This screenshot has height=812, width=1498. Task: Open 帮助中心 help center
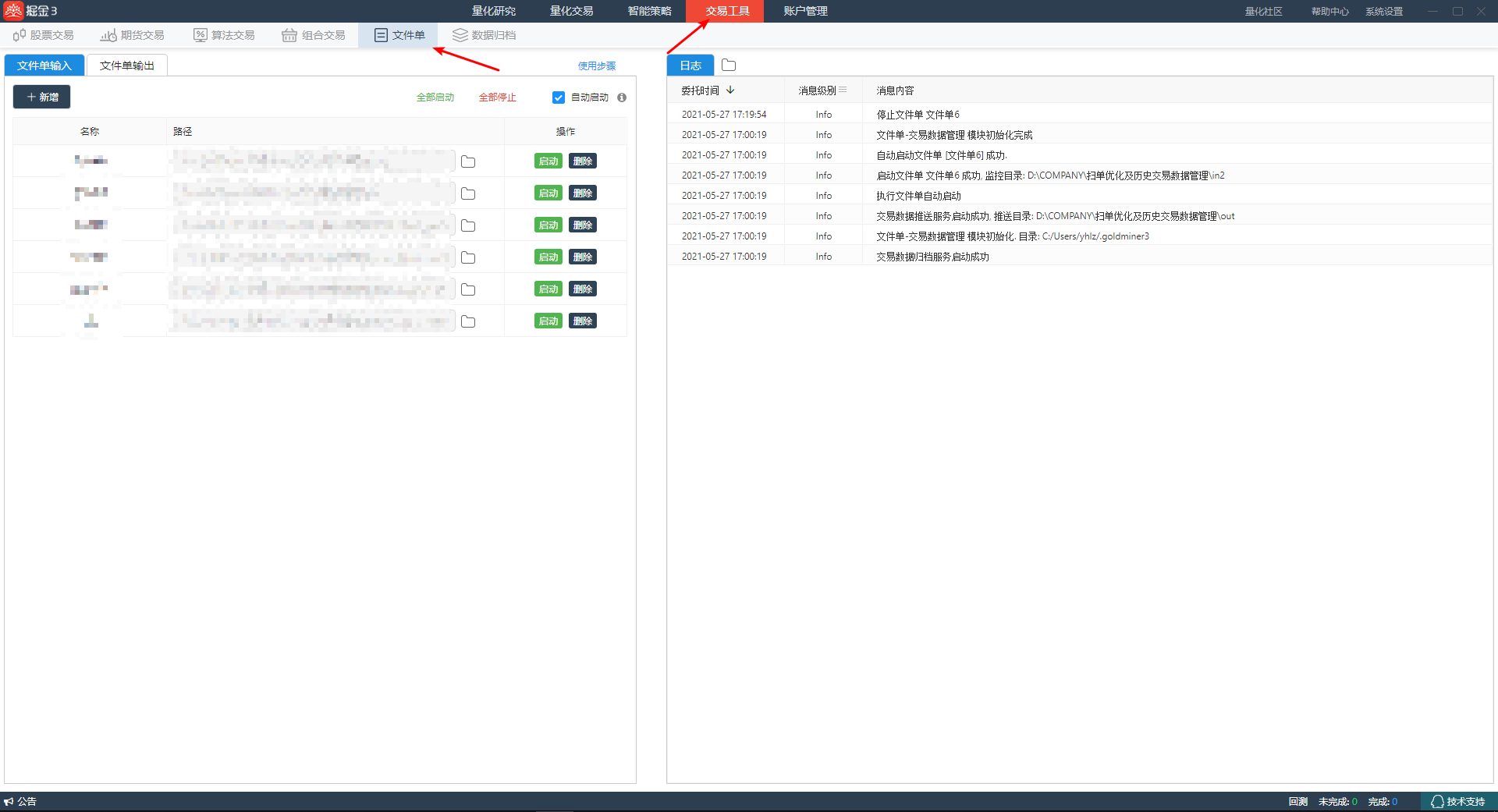(1330, 12)
